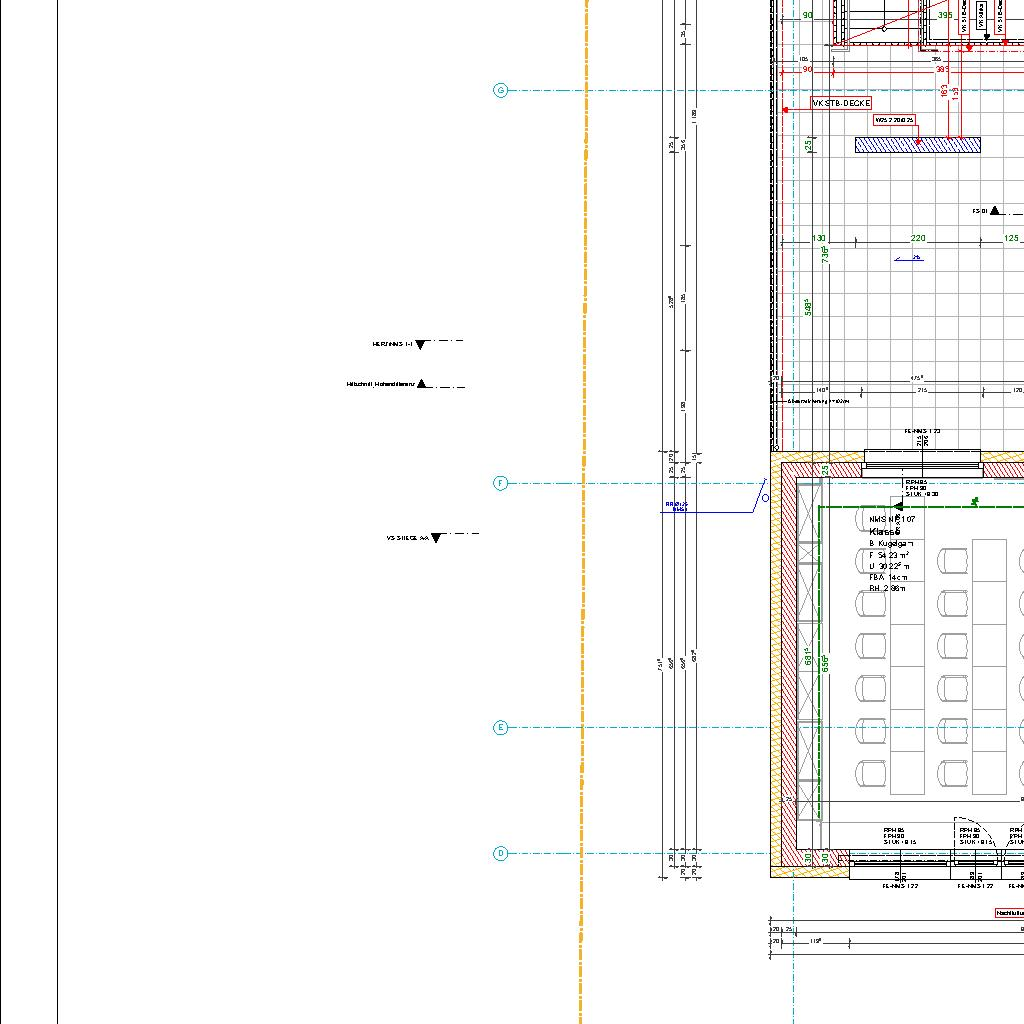Select the red Nachtlüftung label box
This screenshot has height=1024, width=1024.
[1009, 912]
